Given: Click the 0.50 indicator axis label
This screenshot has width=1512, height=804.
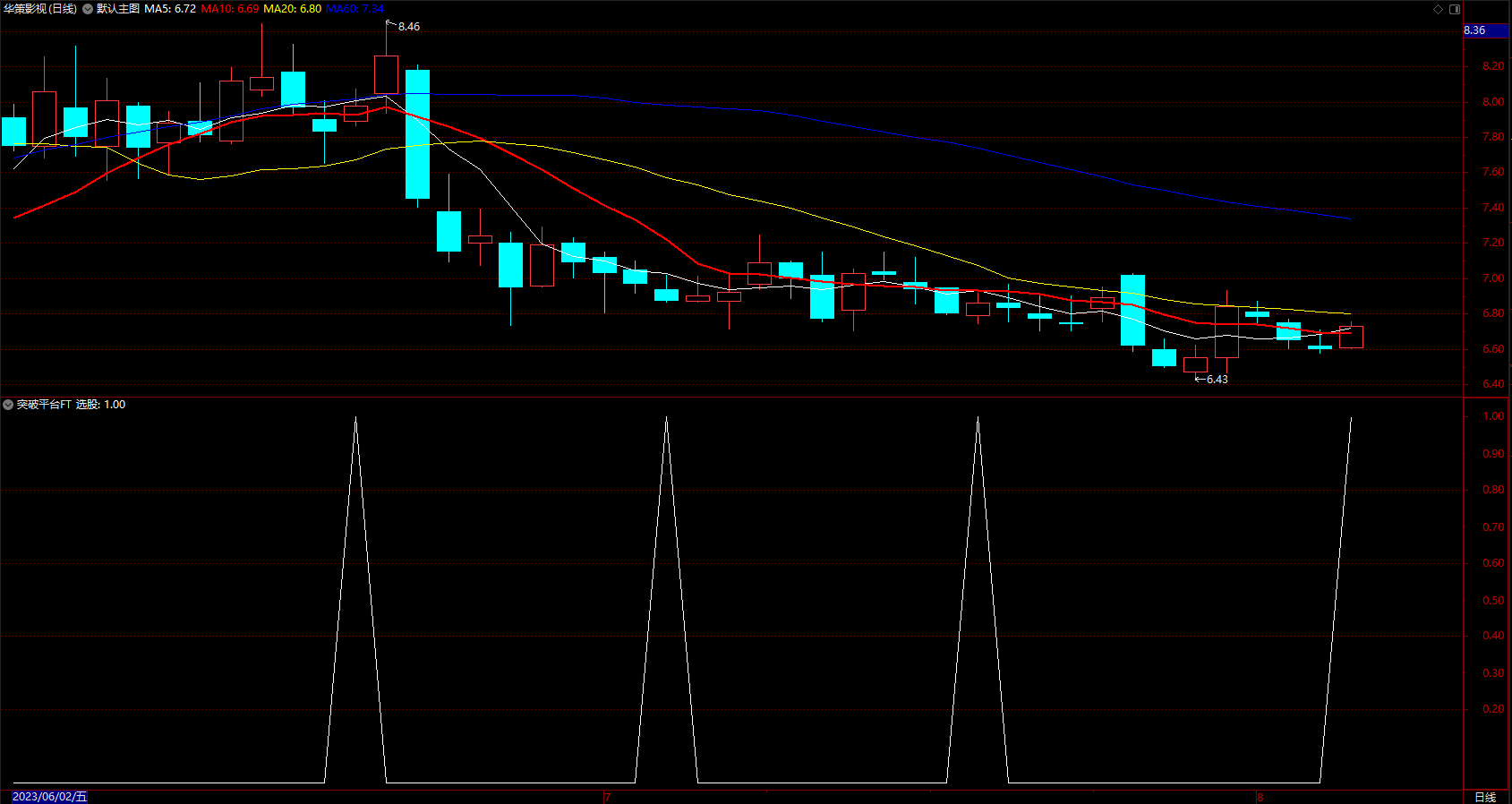Looking at the screenshot, I should pyautogui.click(x=1493, y=601).
